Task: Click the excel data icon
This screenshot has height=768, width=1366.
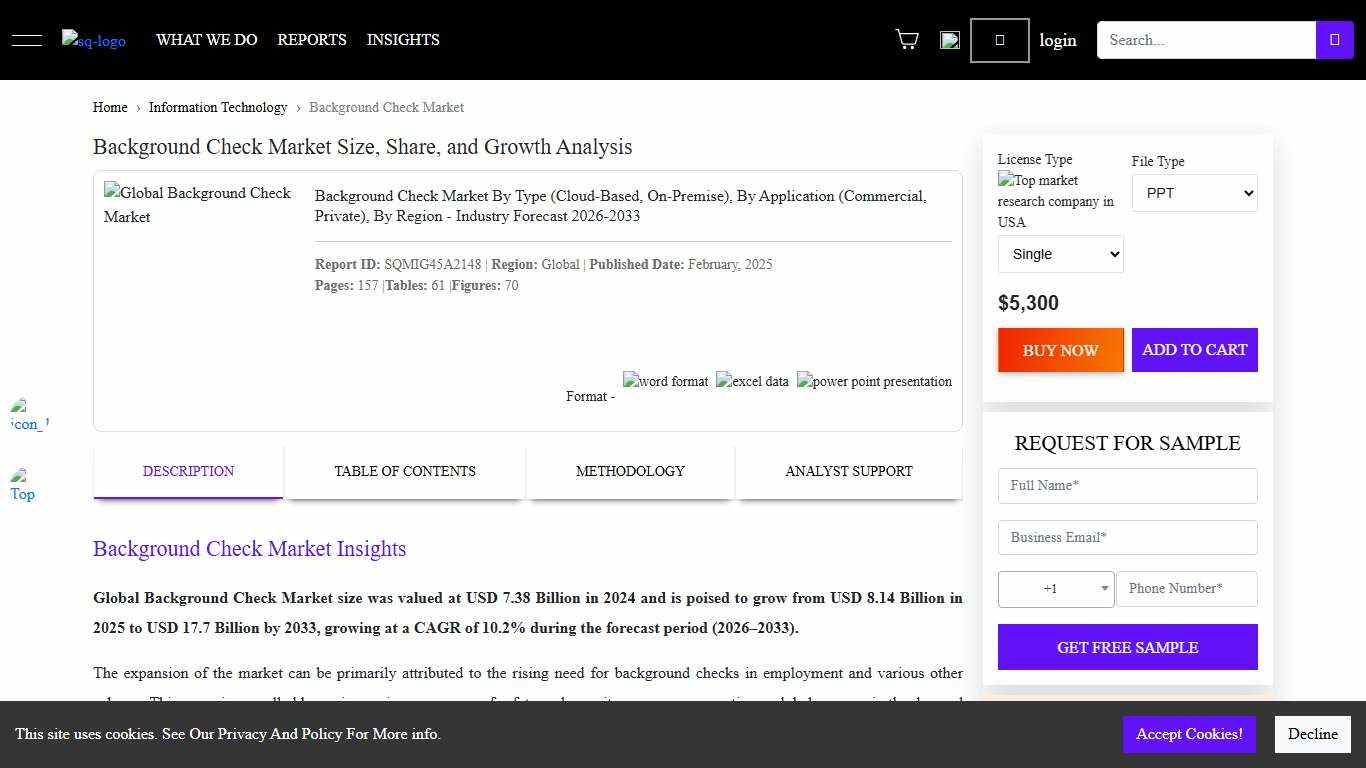Action: pos(752,381)
